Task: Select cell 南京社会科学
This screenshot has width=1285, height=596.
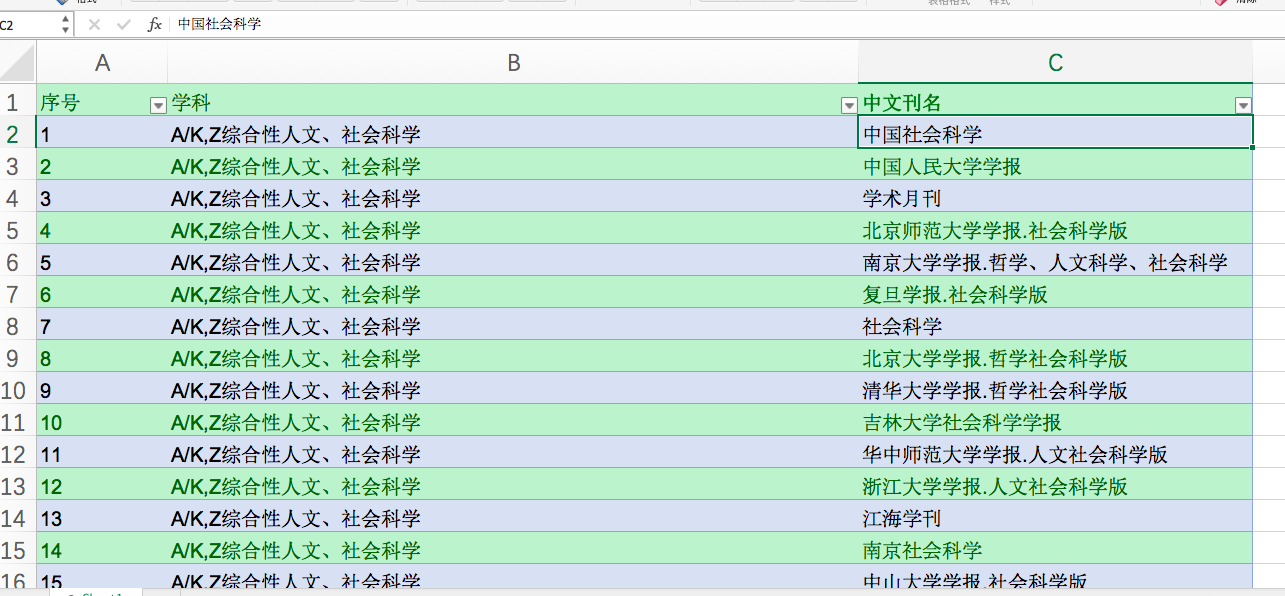Action: tap(1055, 550)
